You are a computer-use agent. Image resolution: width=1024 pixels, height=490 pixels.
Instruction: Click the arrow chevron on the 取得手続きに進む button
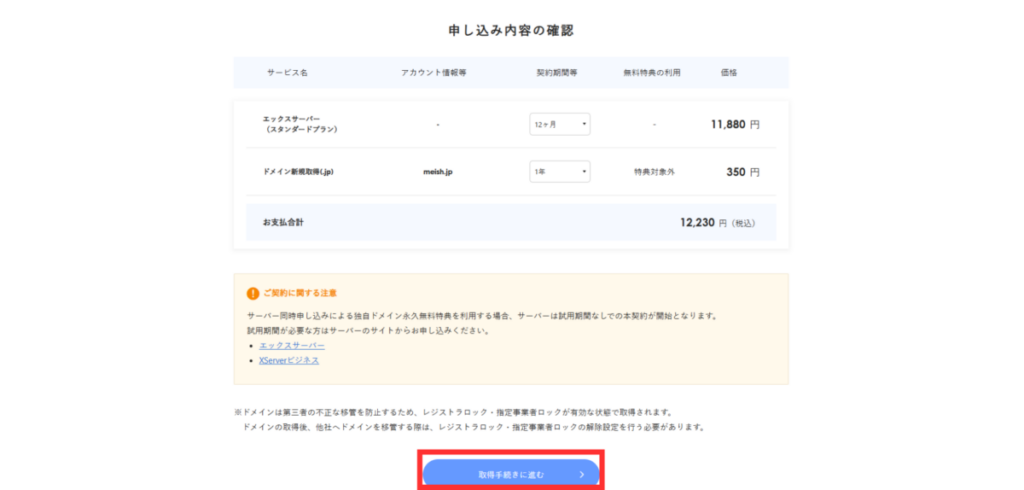click(x=582, y=474)
